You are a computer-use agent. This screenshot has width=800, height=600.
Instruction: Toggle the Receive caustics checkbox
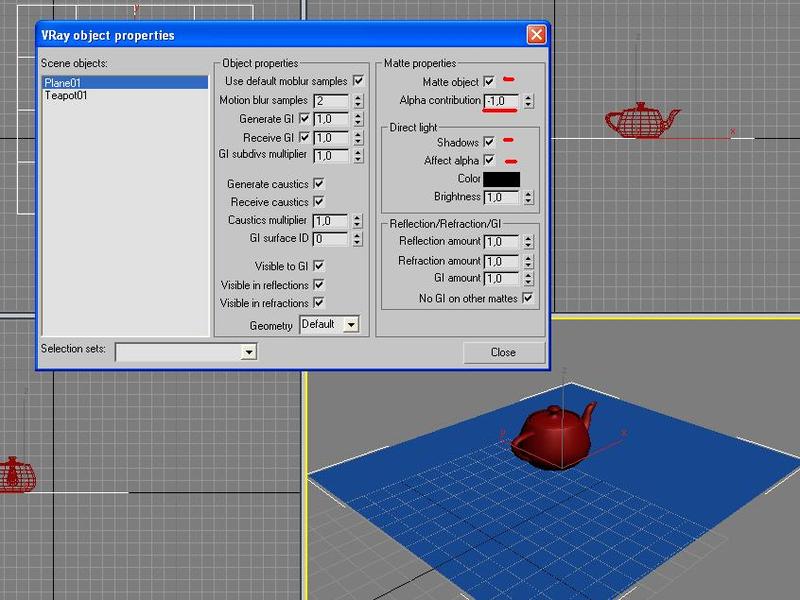point(319,202)
